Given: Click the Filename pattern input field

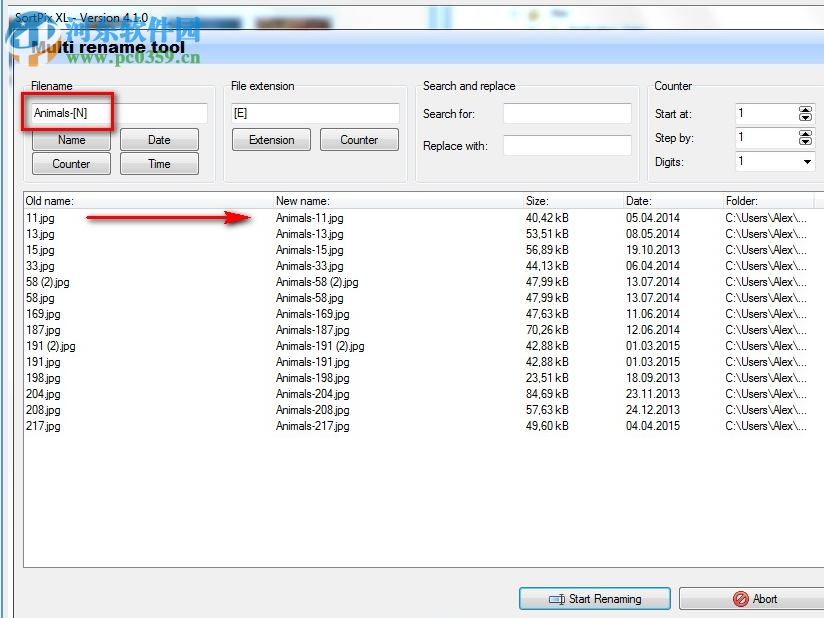Looking at the screenshot, I should click(x=119, y=113).
